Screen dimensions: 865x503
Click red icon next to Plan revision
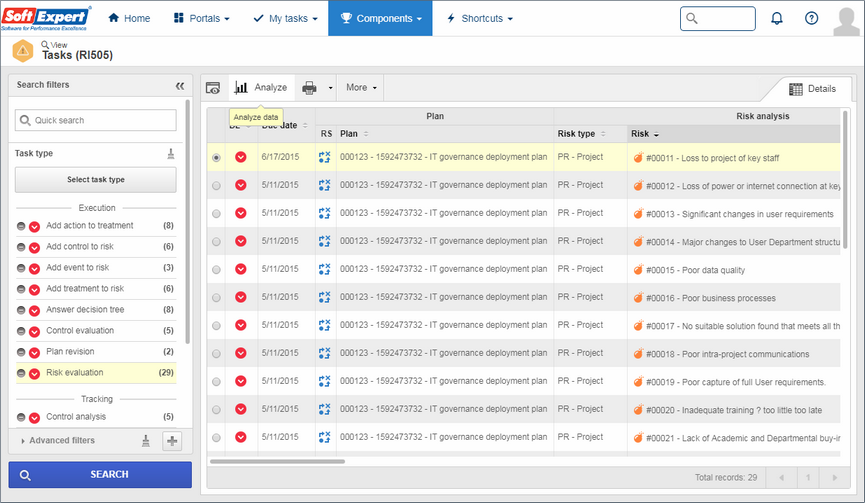34,352
